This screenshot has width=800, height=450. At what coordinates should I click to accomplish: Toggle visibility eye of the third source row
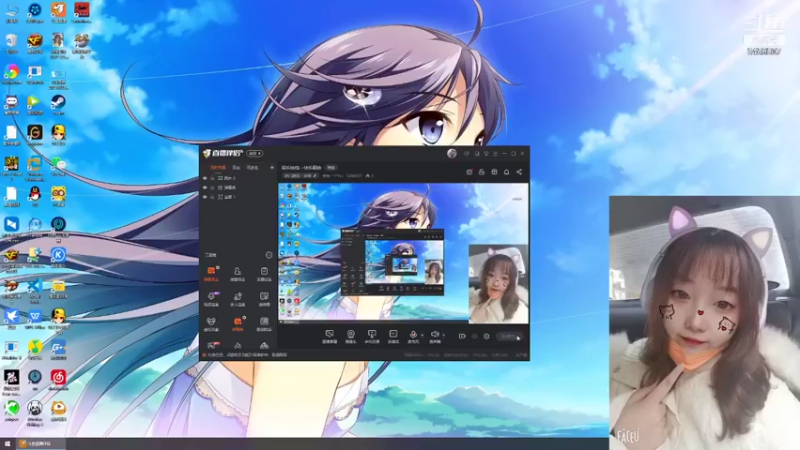click(x=205, y=196)
